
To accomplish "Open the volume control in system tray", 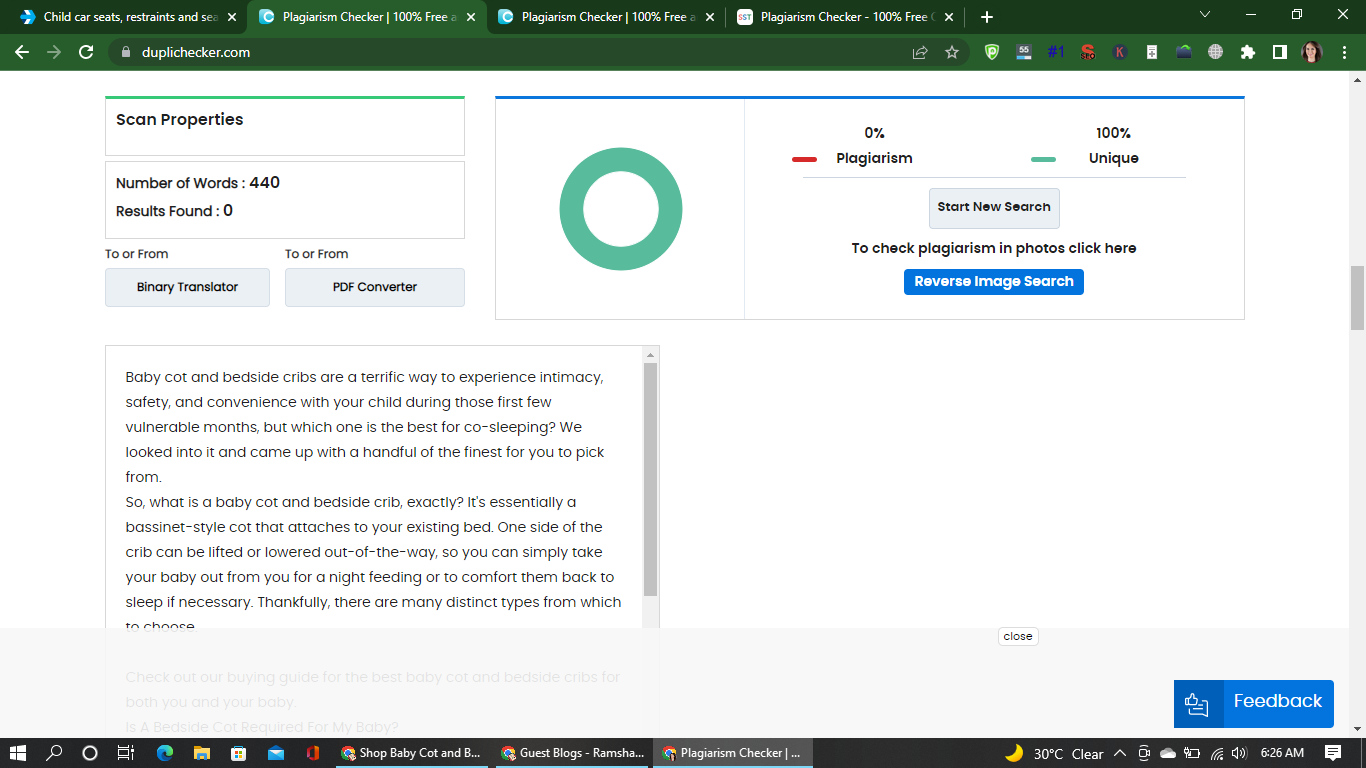I will pyautogui.click(x=1240, y=753).
